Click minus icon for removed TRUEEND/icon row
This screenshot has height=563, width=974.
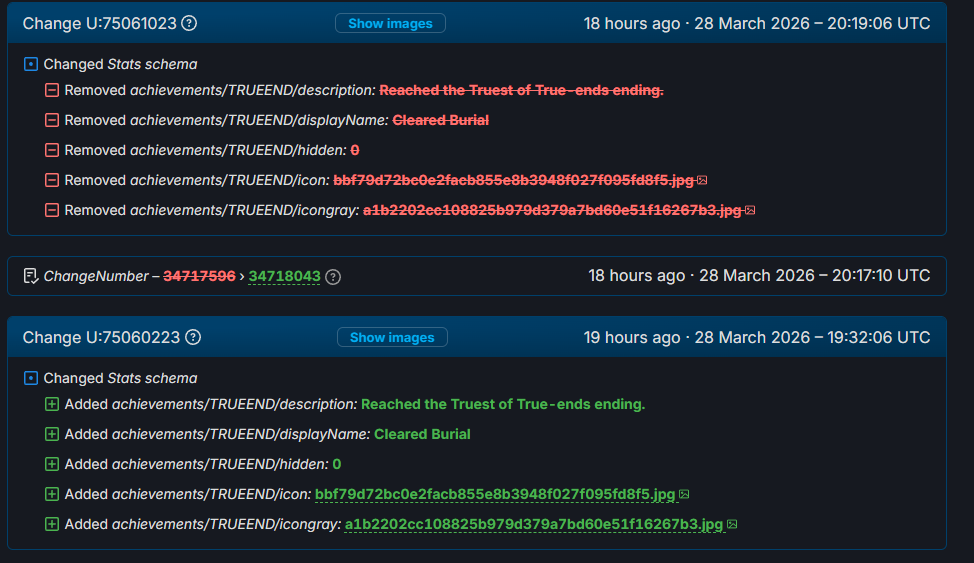pos(52,180)
